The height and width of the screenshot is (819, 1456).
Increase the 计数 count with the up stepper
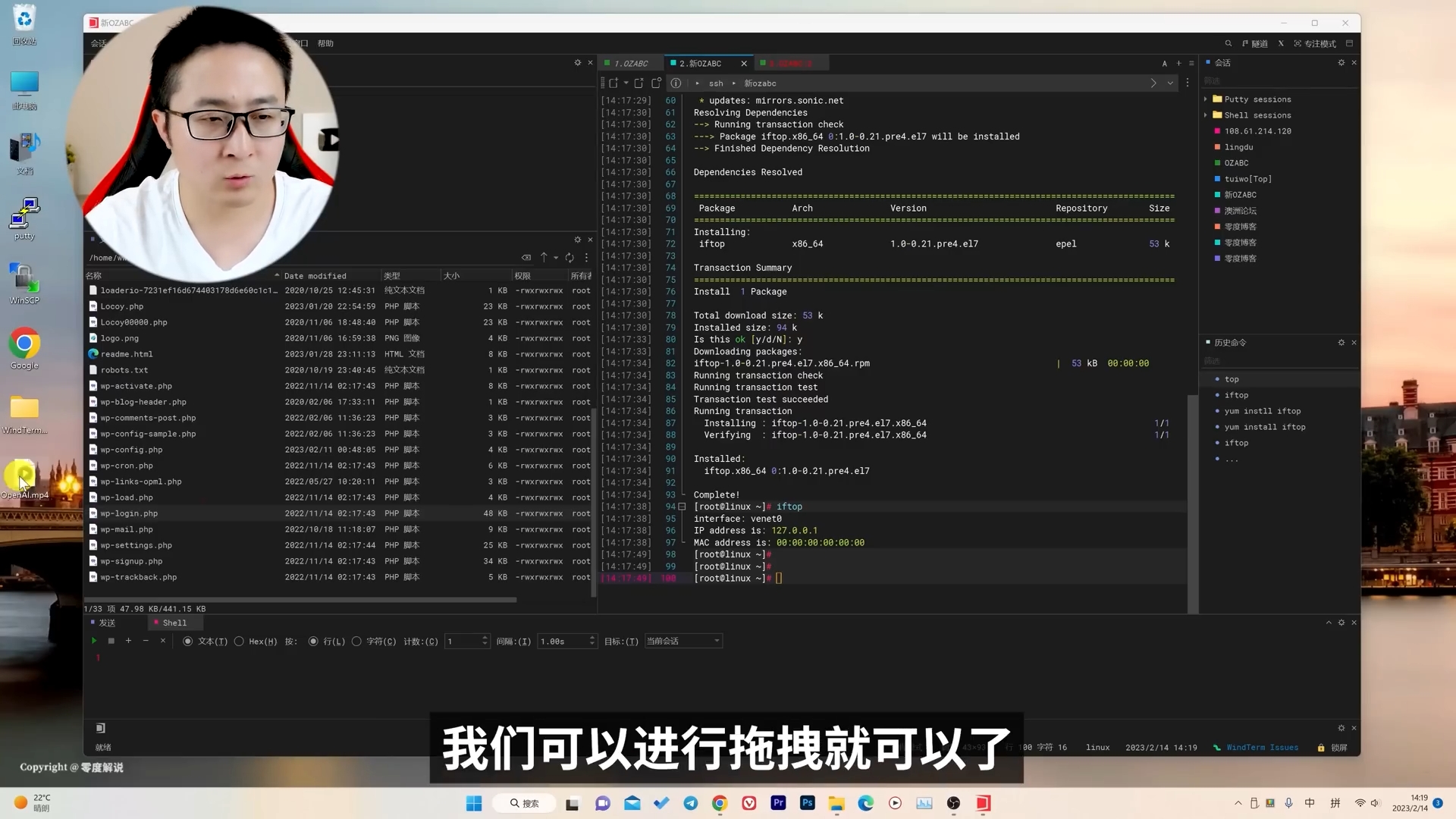click(485, 637)
